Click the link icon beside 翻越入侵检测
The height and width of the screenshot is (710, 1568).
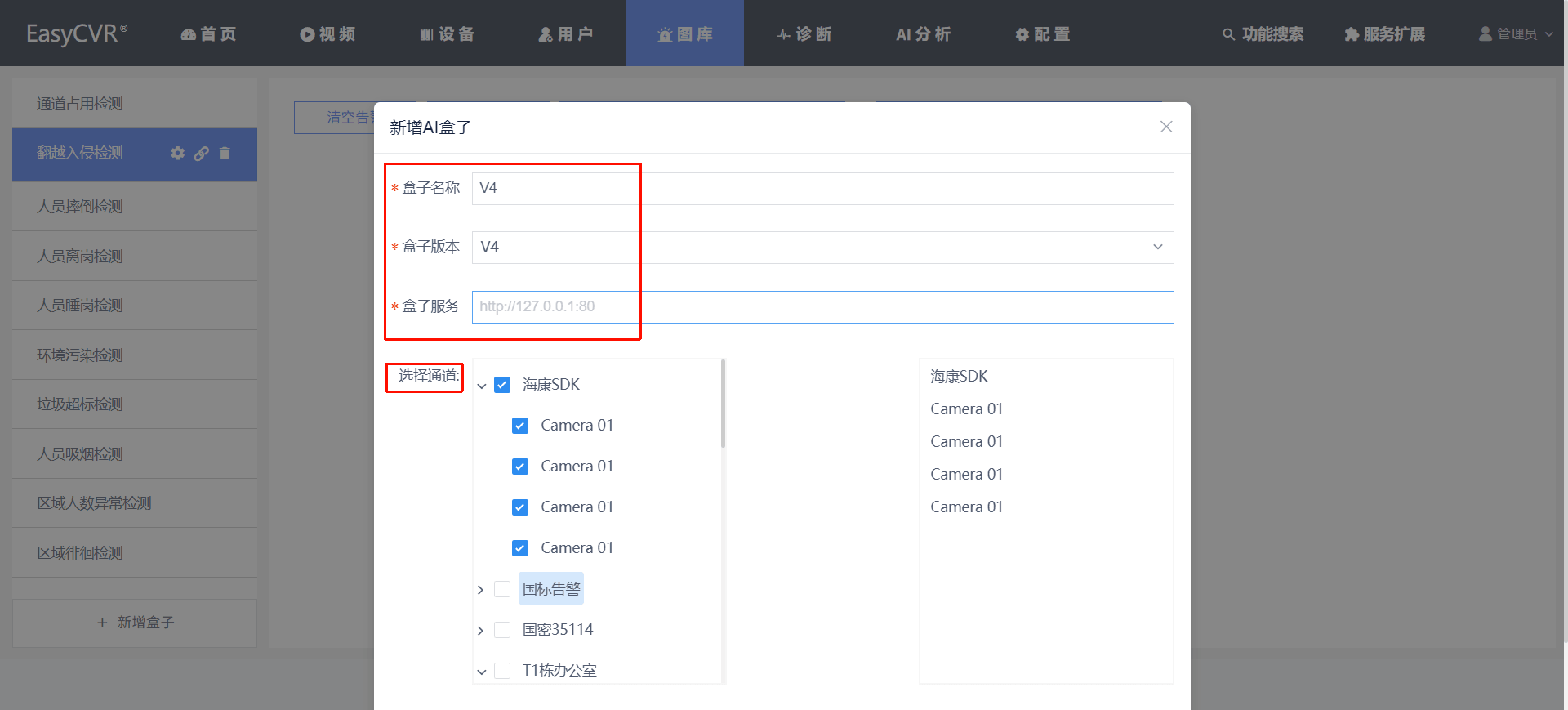click(x=201, y=153)
